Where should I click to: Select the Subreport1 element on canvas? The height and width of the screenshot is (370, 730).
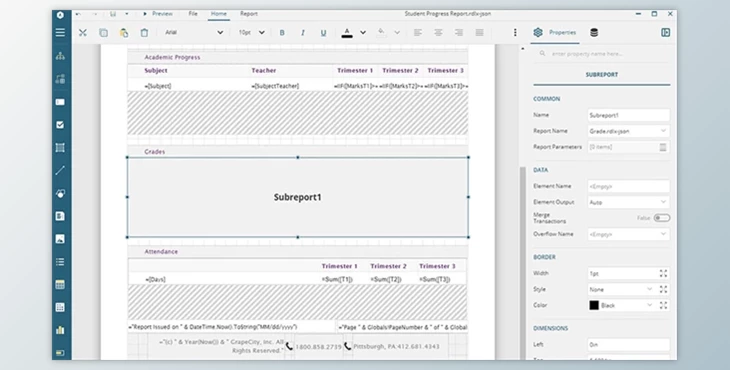coord(297,197)
